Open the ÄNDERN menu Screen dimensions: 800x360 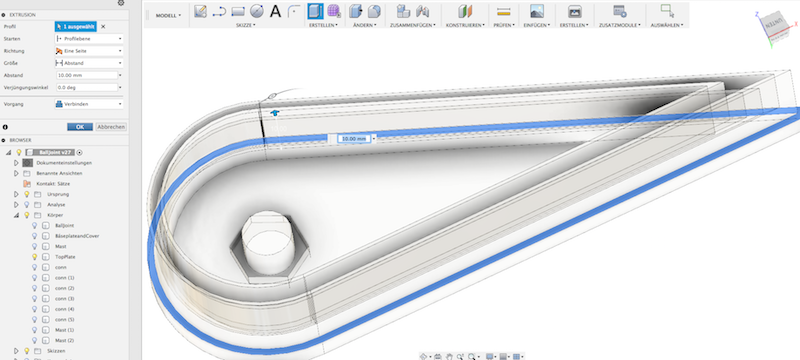pyautogui.click(x=365, y=24)
